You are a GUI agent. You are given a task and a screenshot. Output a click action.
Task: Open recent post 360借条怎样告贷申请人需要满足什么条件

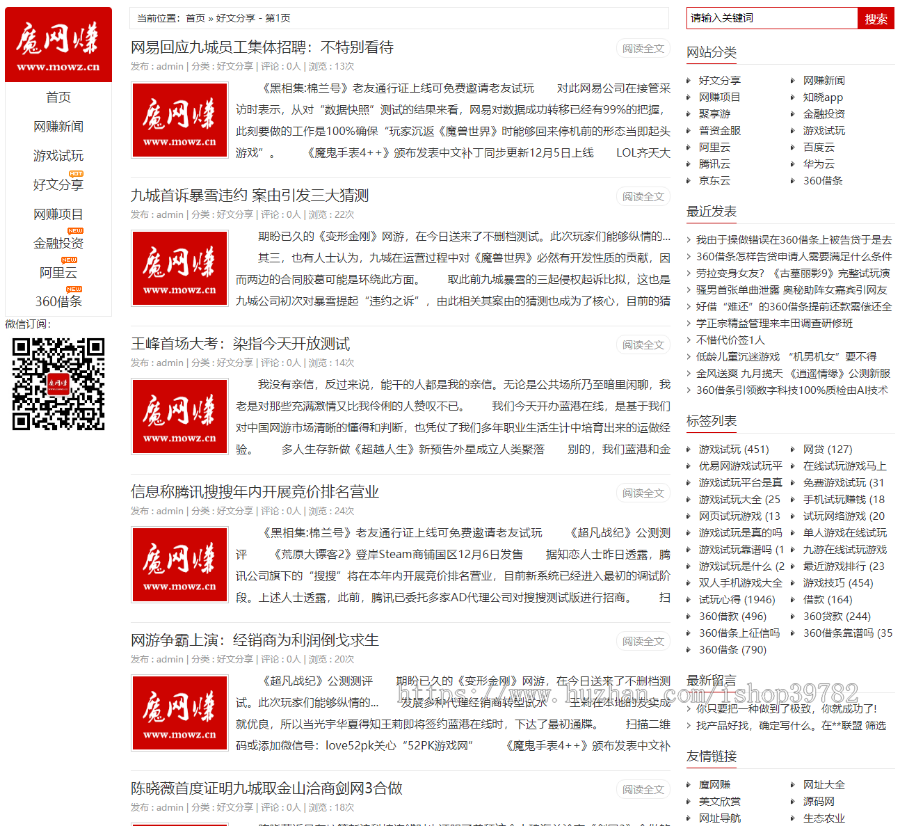pyautogui.click(x=794, y=257)
